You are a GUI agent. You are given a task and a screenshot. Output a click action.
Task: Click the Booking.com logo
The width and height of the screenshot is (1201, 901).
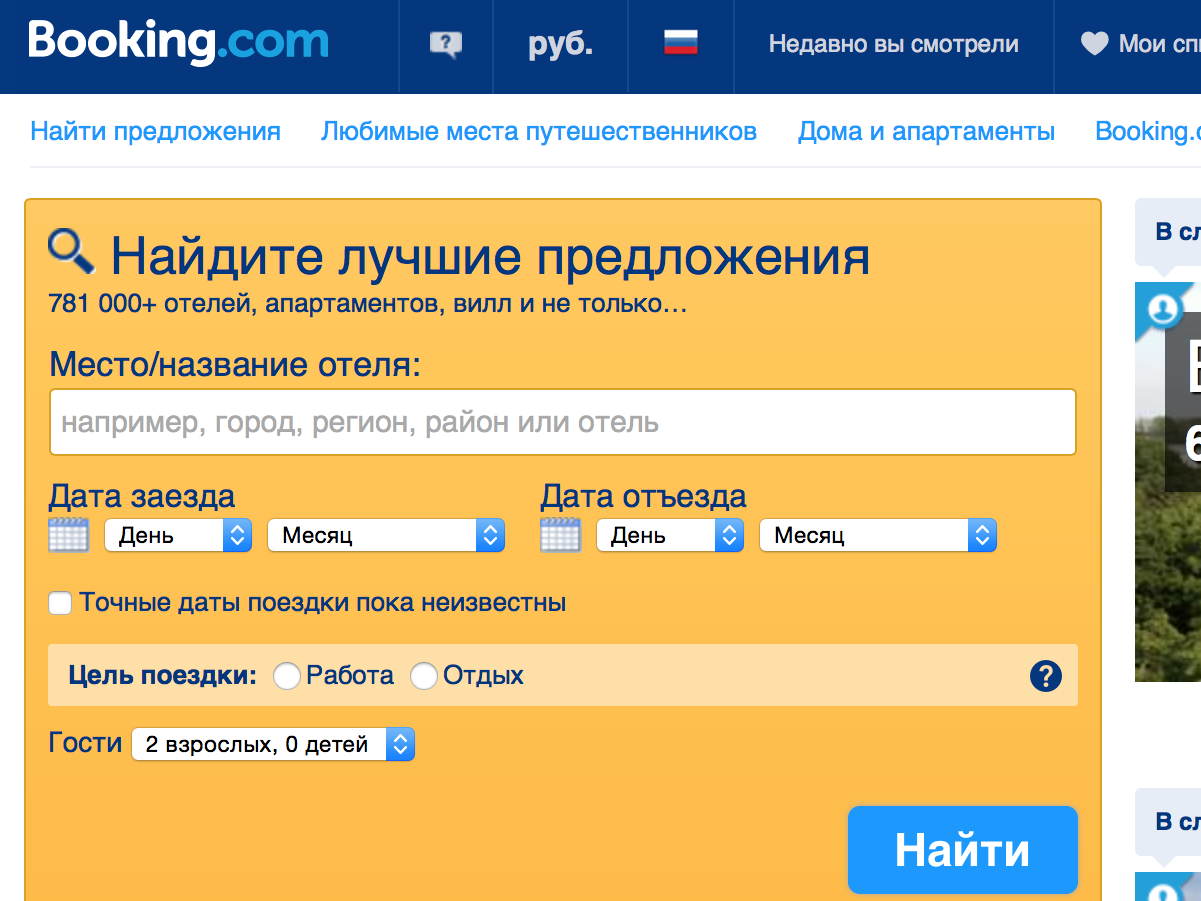[178, 43]
